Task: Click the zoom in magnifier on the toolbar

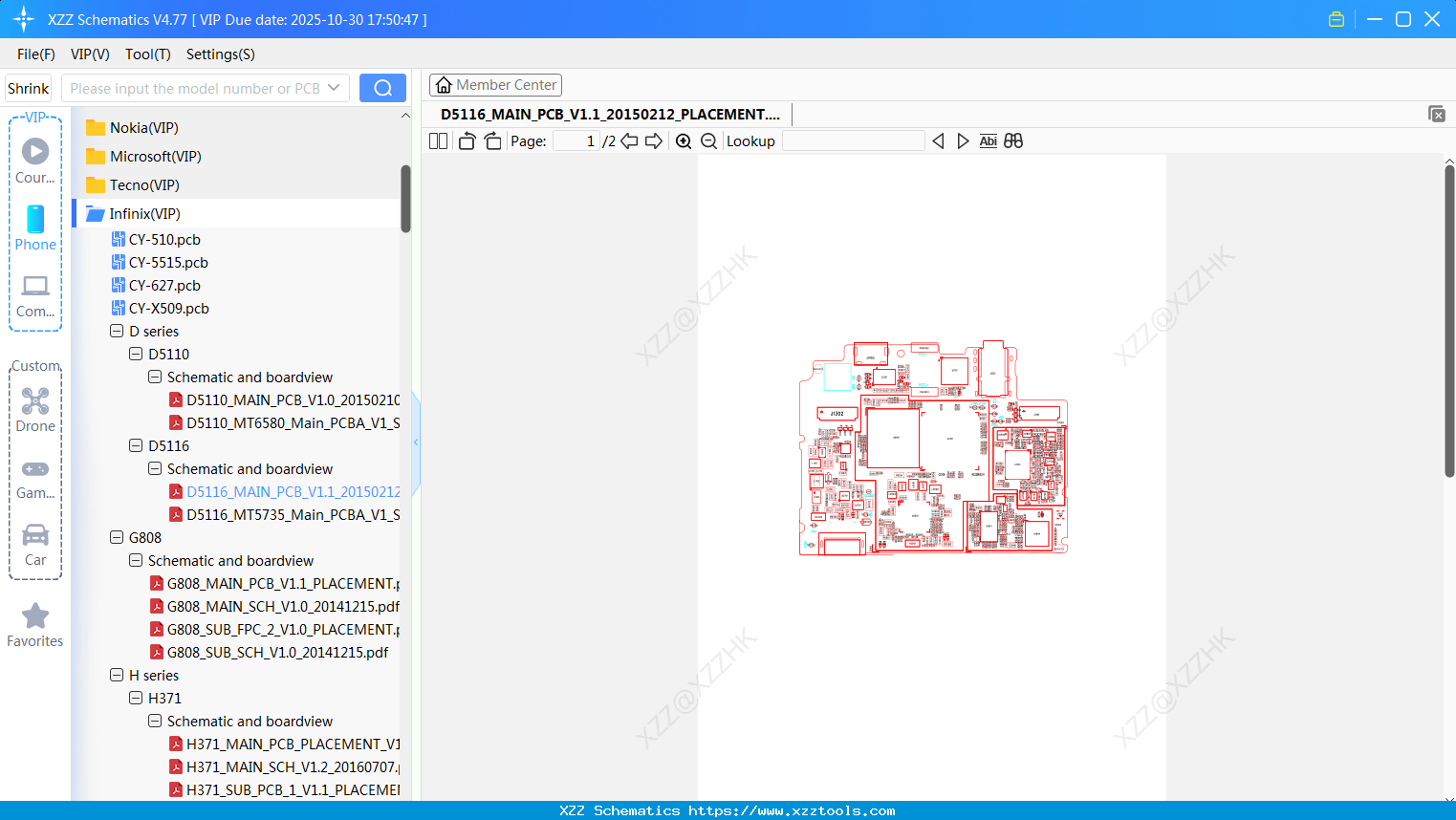Action: pos(684,140)
